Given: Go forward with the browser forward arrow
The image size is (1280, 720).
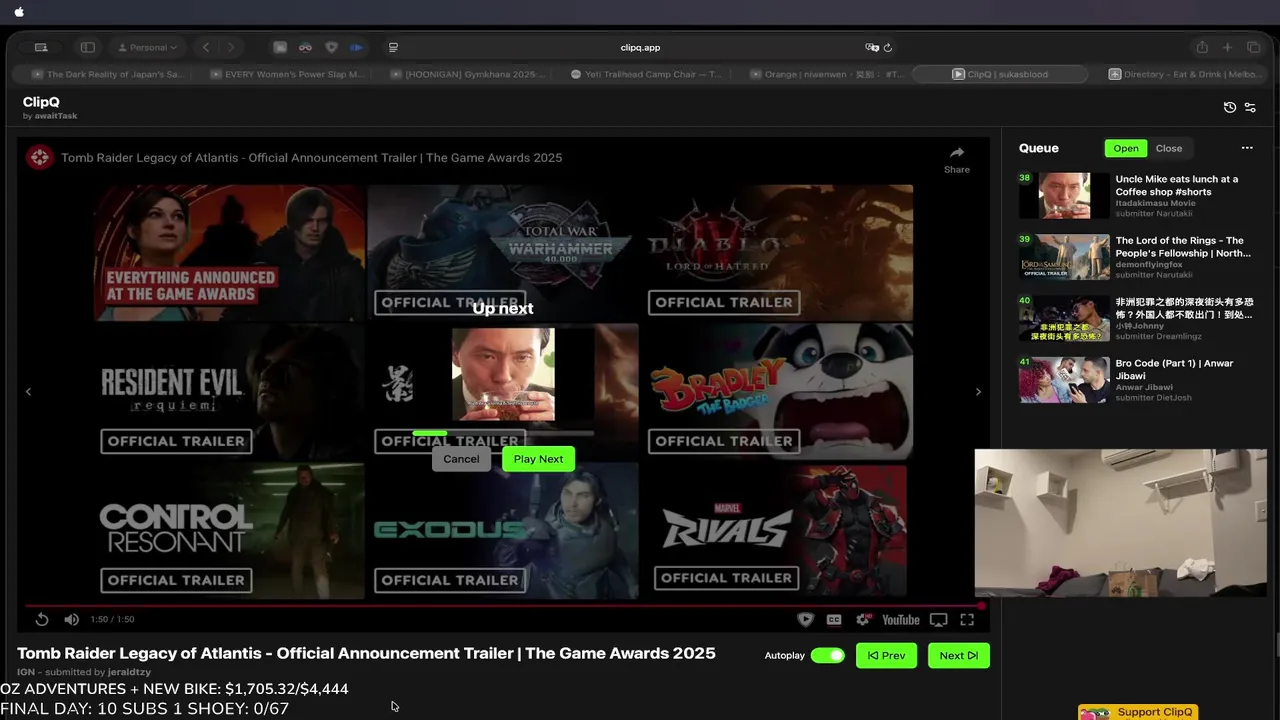Looking at the screenshot, I should (231, 47).
